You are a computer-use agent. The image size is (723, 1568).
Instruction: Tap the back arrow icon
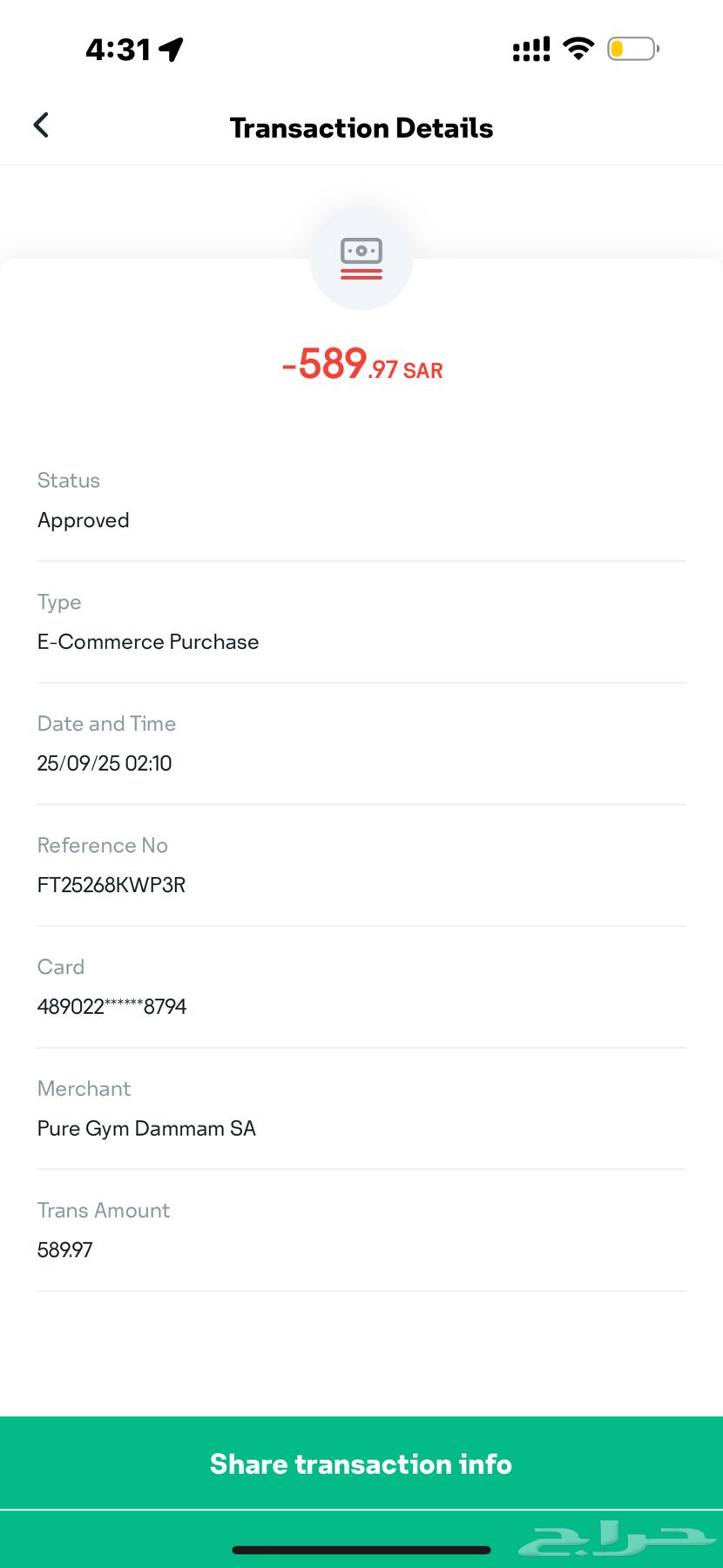click(x=41, y=125)
